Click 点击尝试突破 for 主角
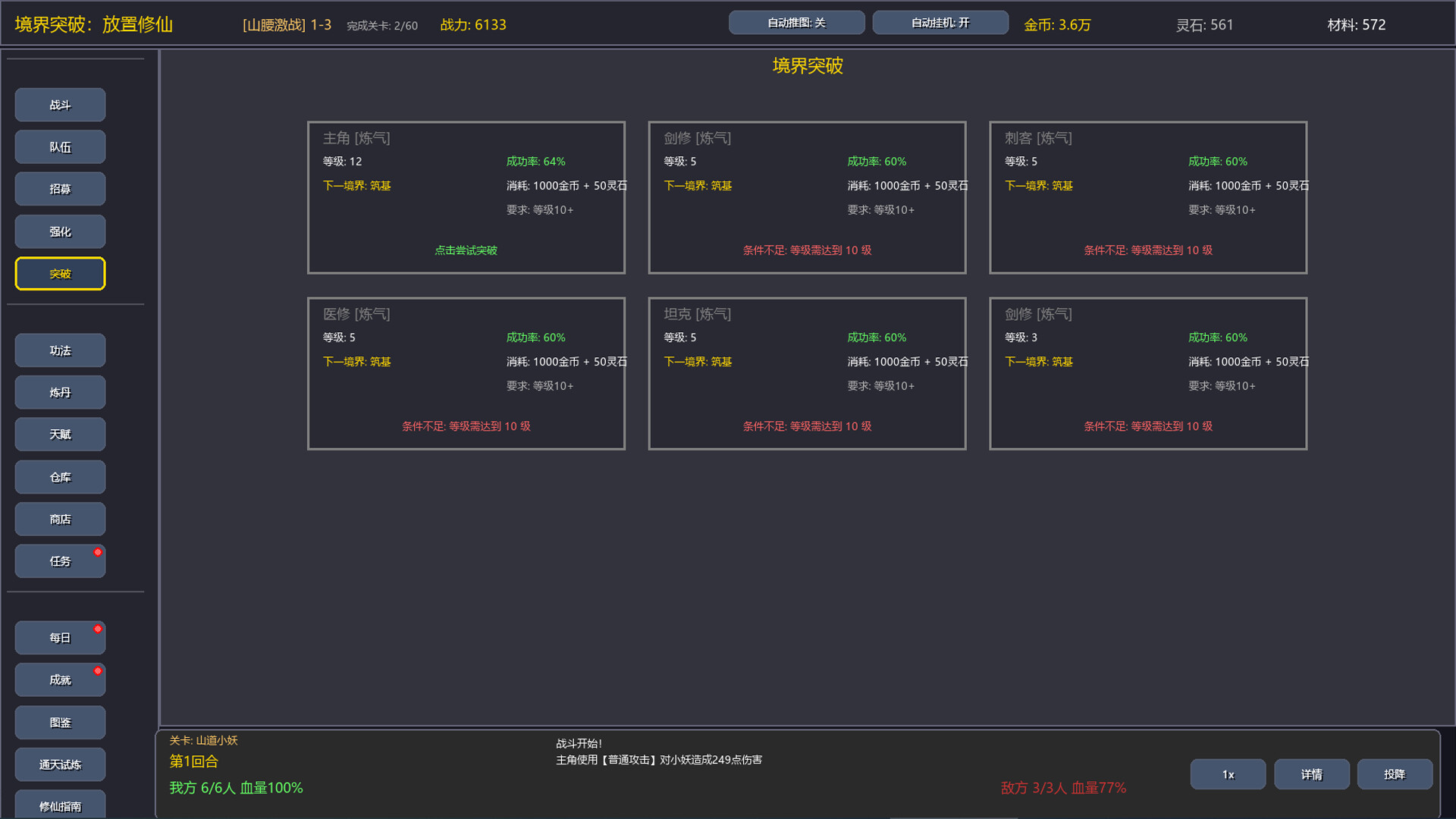 click(466, 250)
